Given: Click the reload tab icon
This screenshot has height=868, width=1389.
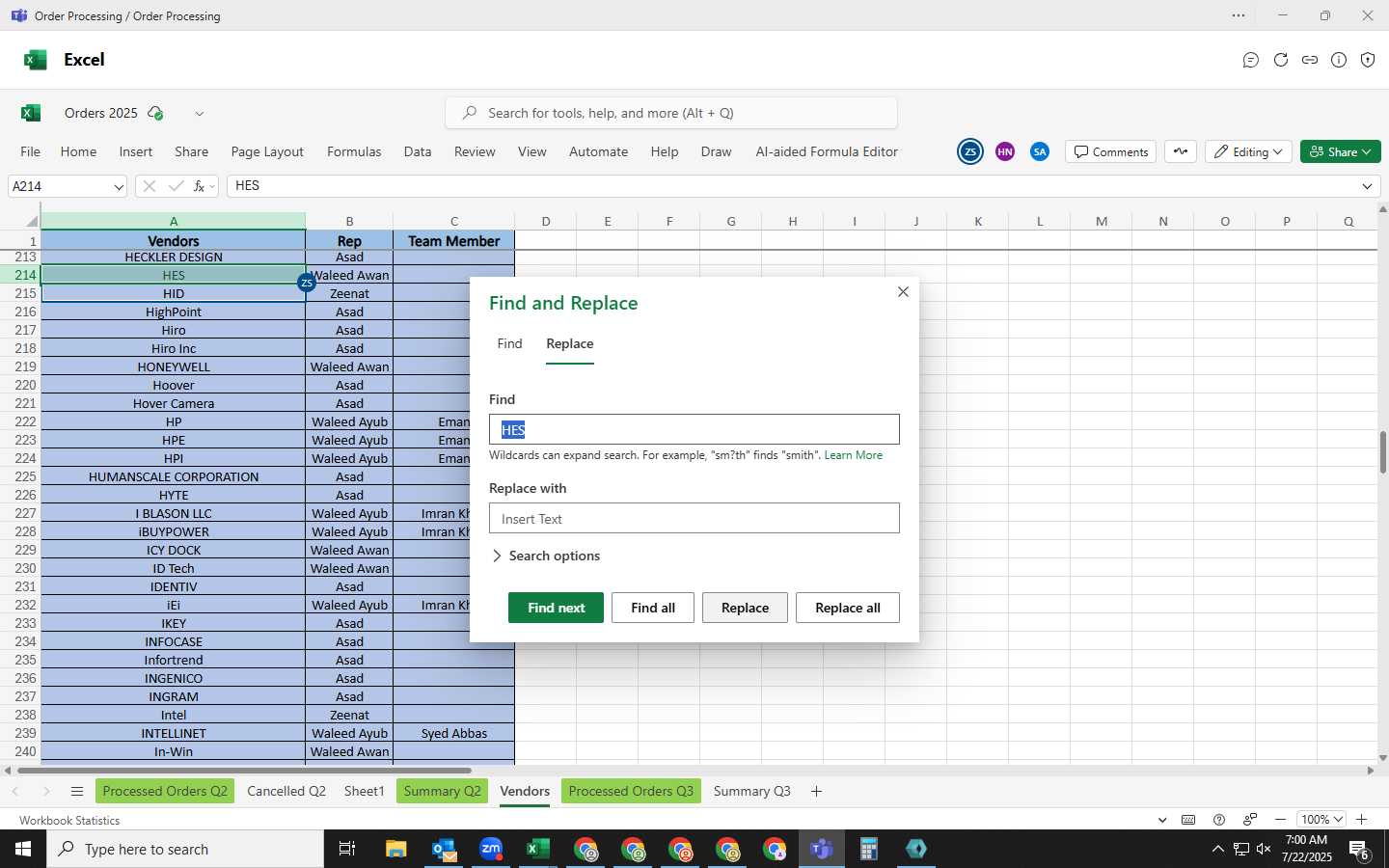Looking at the screenshot, I should pyautogui.click(x=1281, y=60).
